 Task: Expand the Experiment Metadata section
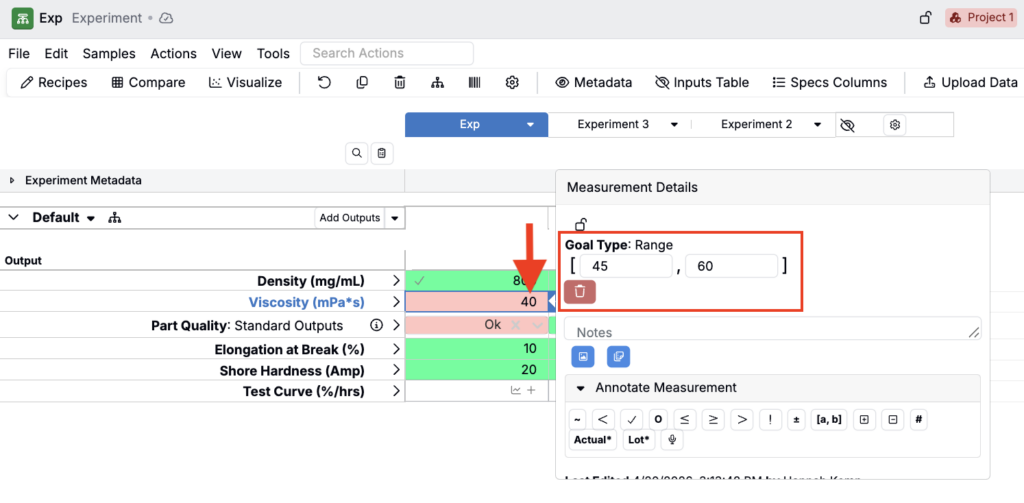[13, 181]
